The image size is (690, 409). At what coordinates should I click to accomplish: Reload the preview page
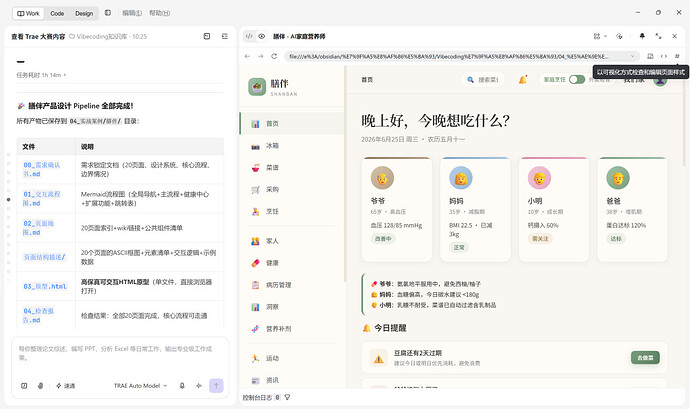[274, 56]
